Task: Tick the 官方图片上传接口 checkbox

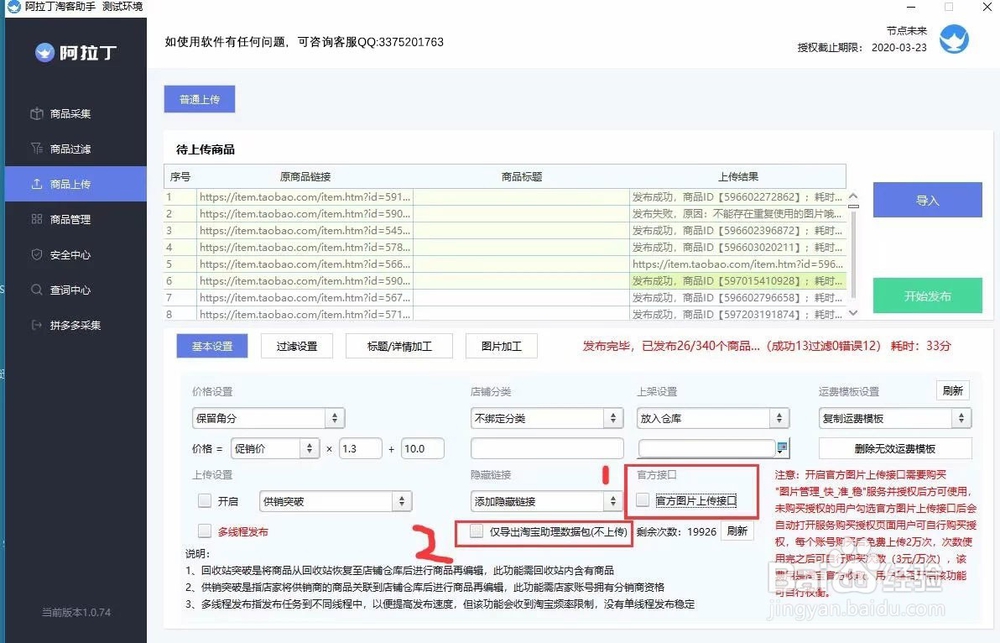Action: tap(643, 500)
